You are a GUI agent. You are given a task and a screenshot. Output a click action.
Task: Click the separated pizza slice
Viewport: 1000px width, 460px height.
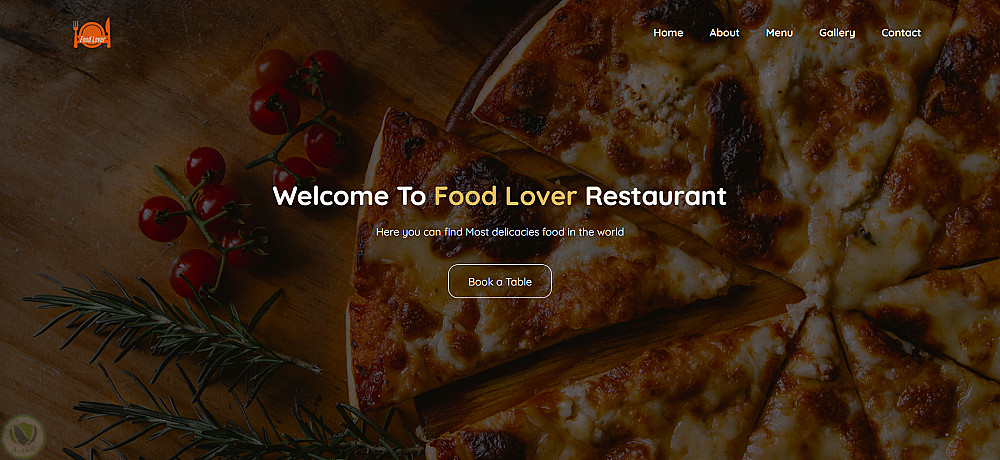[x=536, y=262]
